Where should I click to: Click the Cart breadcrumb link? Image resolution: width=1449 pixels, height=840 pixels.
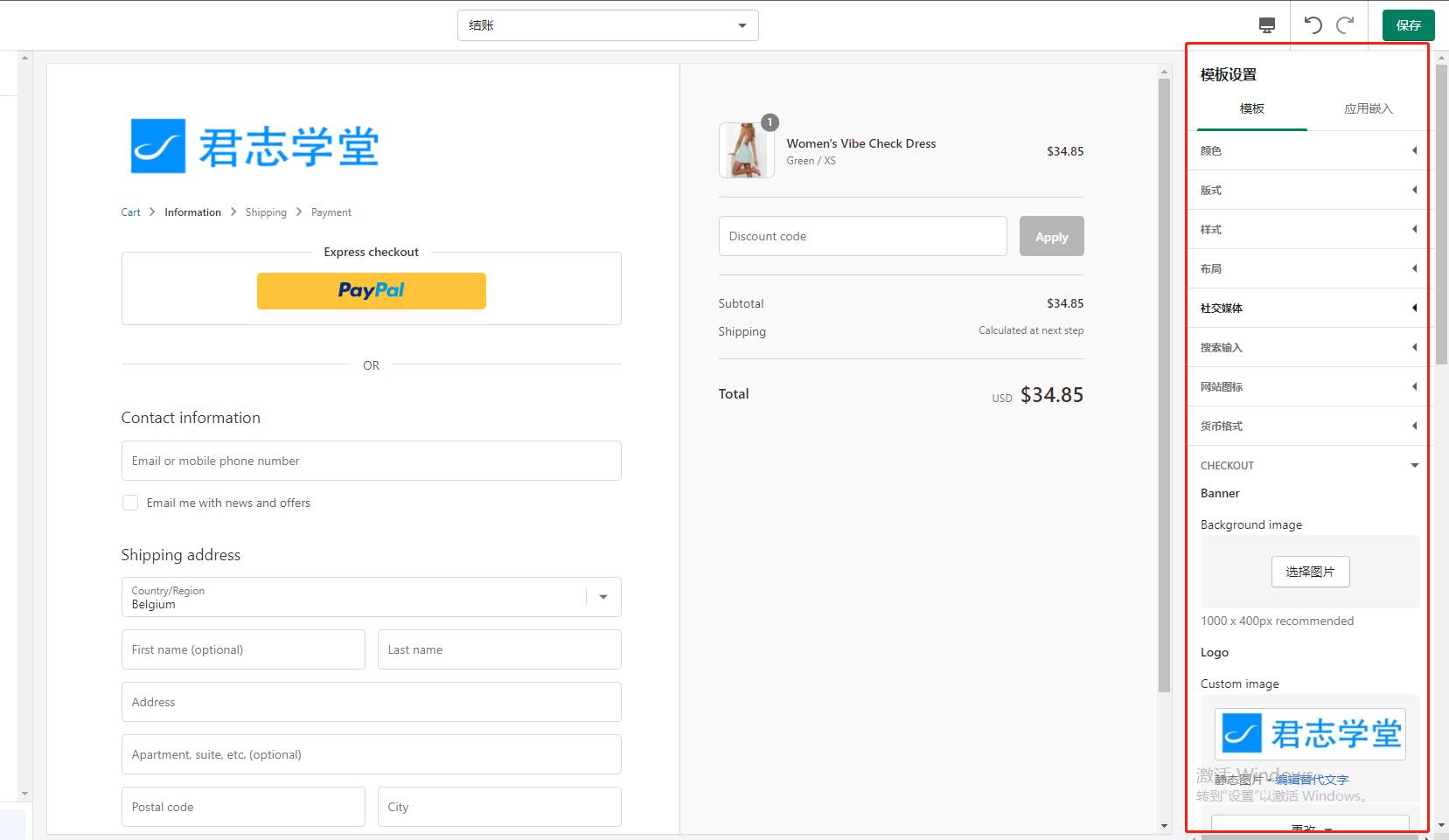click(130, 212)
